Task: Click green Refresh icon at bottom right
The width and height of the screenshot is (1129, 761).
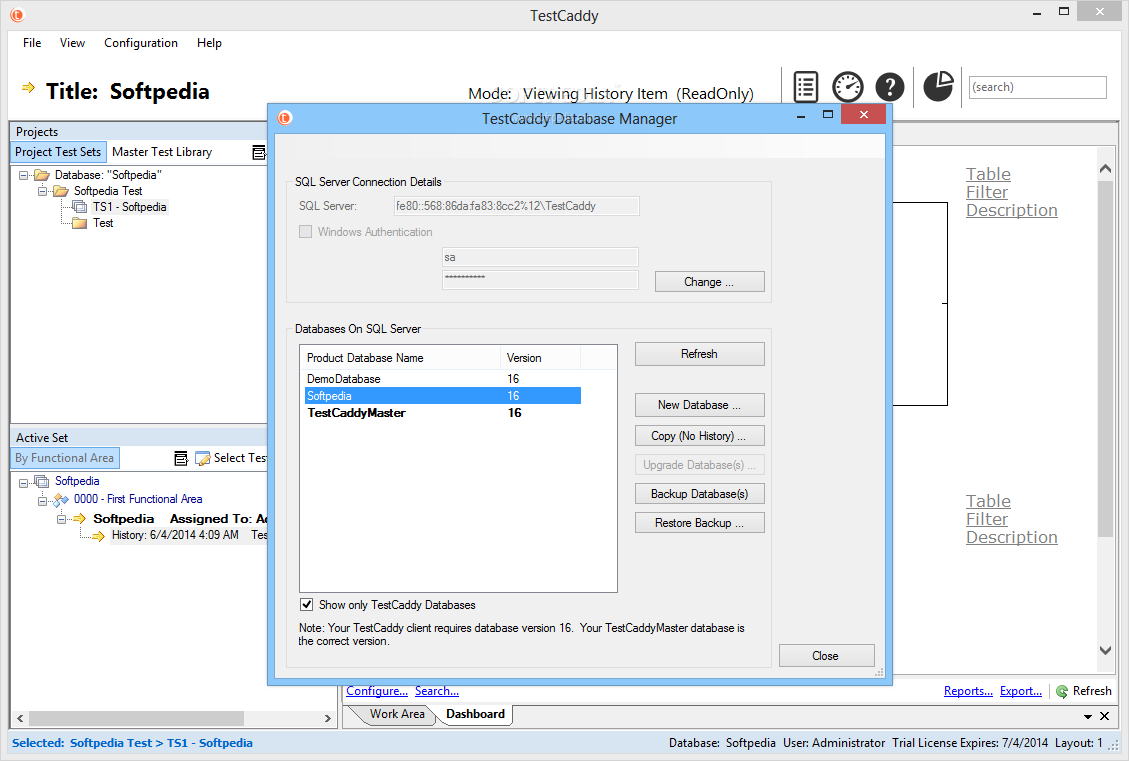Action: [1061, 691]
